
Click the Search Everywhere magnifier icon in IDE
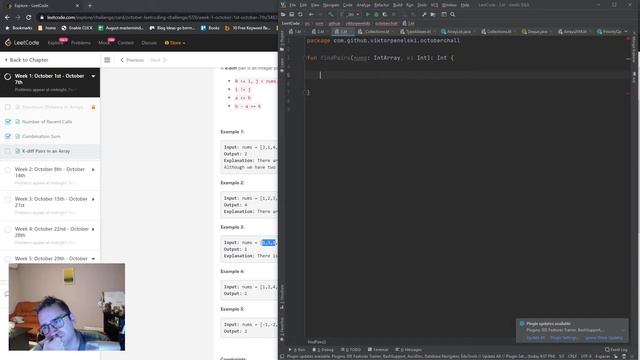pyautogui.click(x=453, y=14)
